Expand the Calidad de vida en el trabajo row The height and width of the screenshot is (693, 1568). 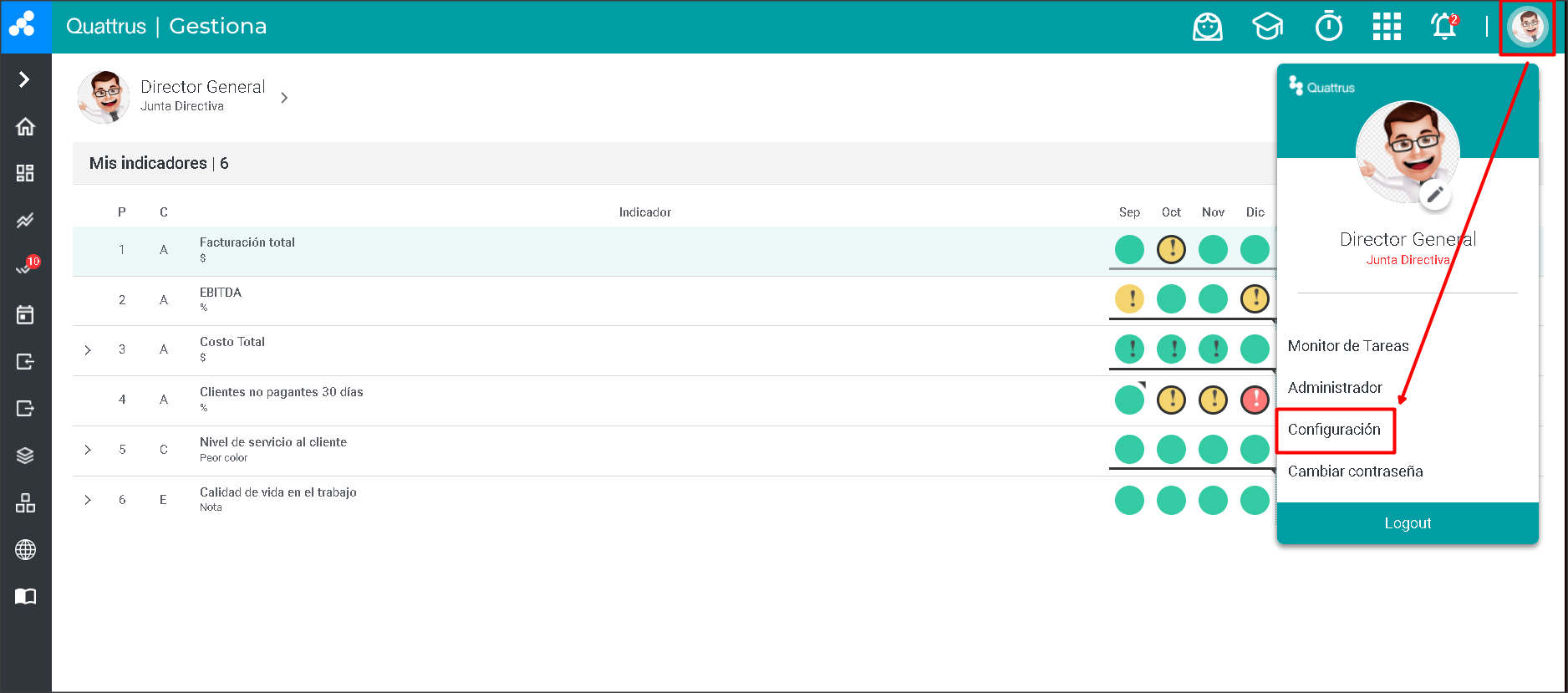pyautogui.click(x=88, y=500)
